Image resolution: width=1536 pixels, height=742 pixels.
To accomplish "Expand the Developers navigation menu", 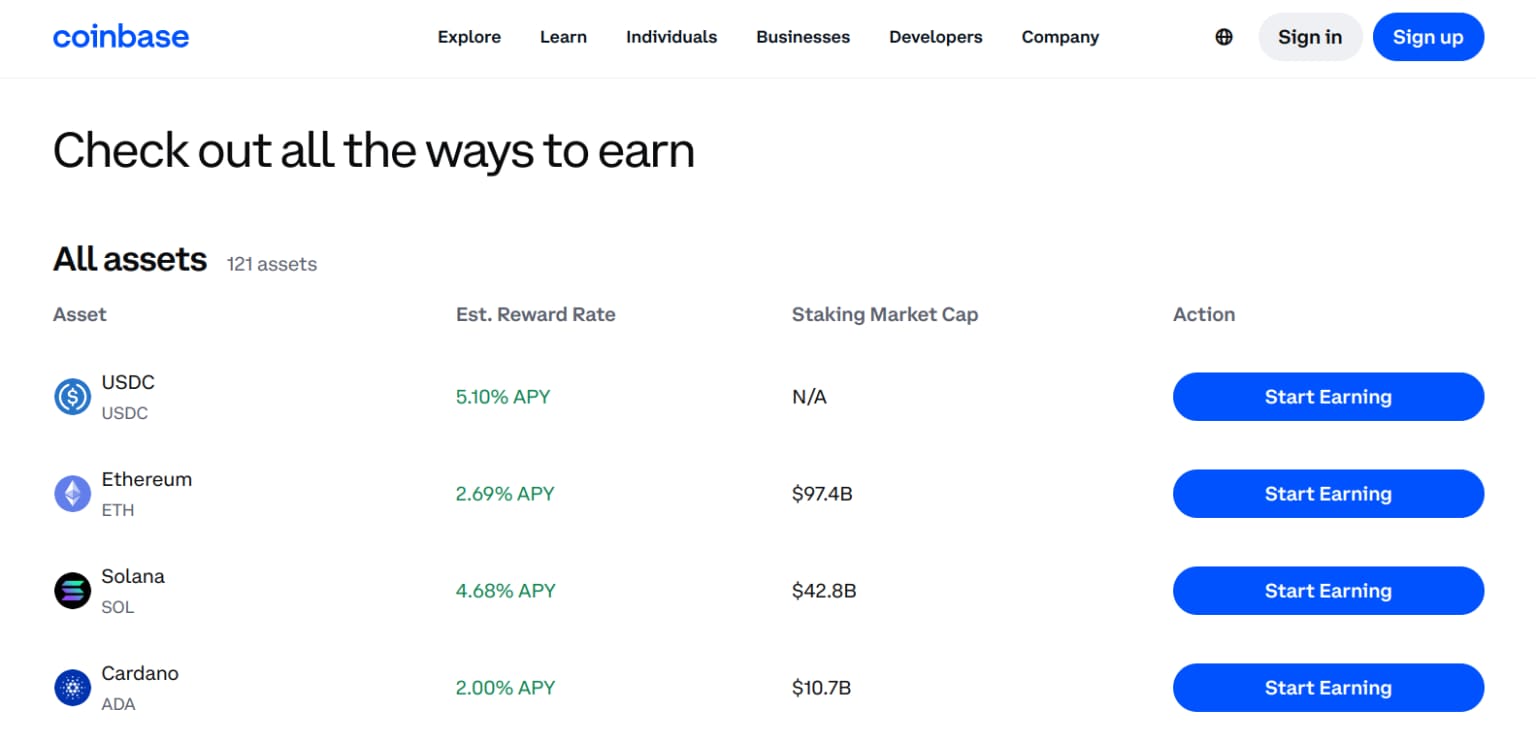I will click(935, 37).
